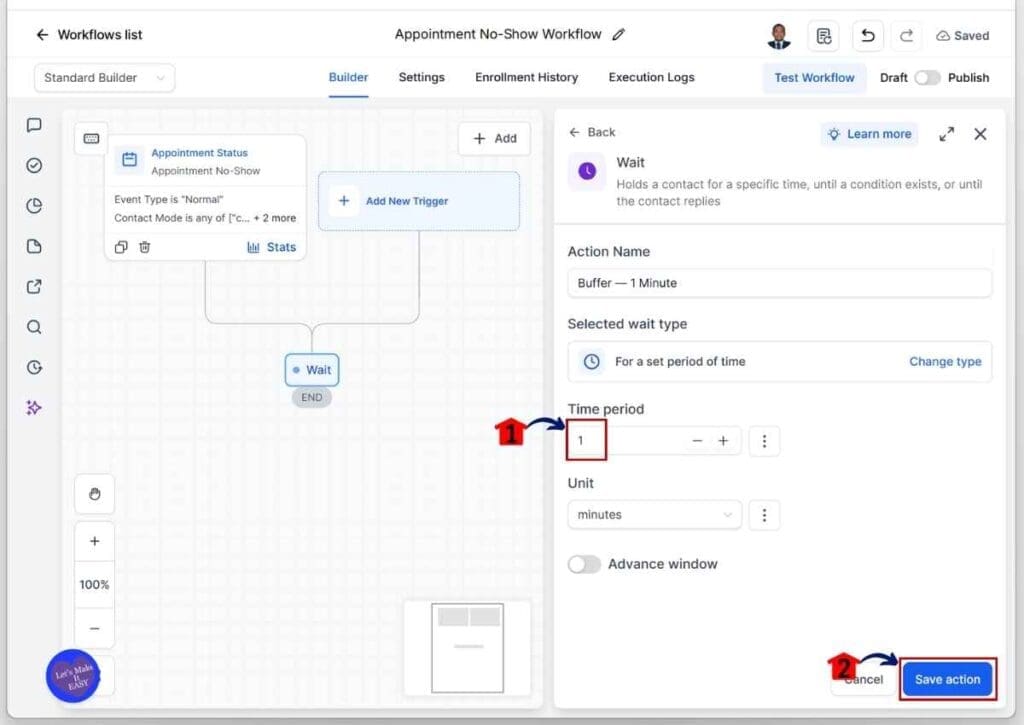The image size is (1024, 725).
Task: Click Change type link
Action: coord(945,362)
